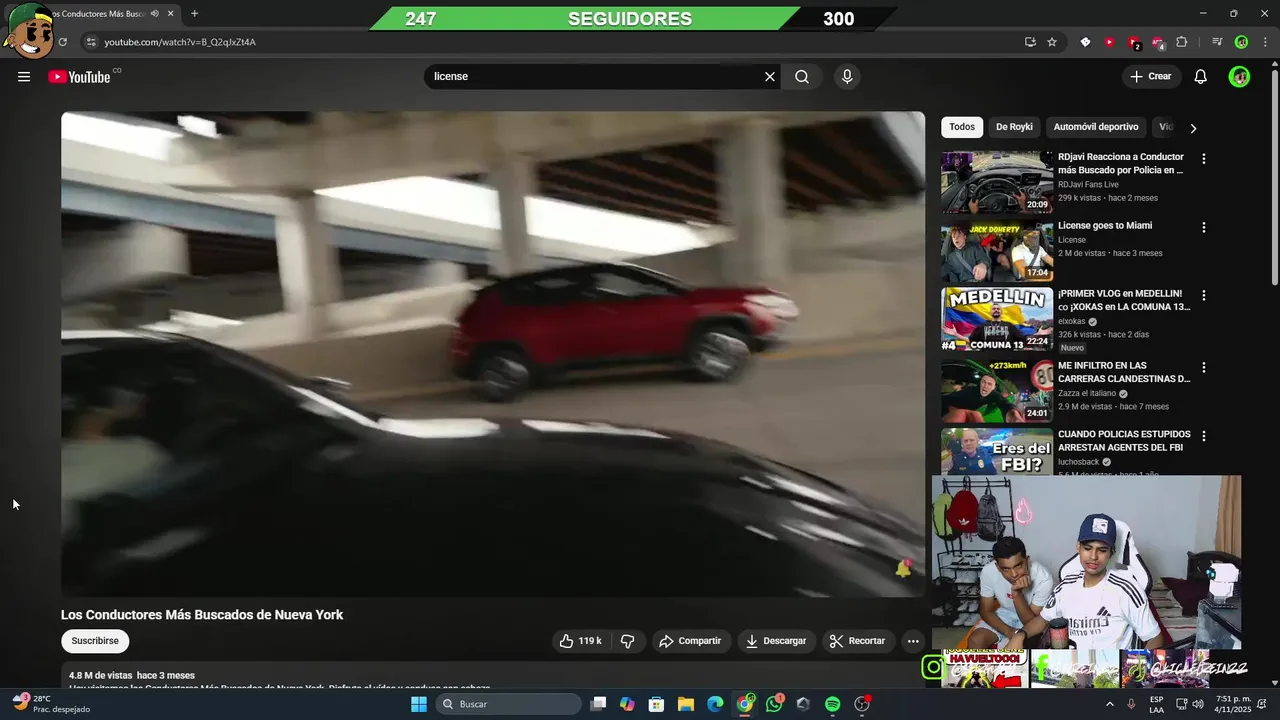Download the video with Descargar

click(x=776, y=641)
